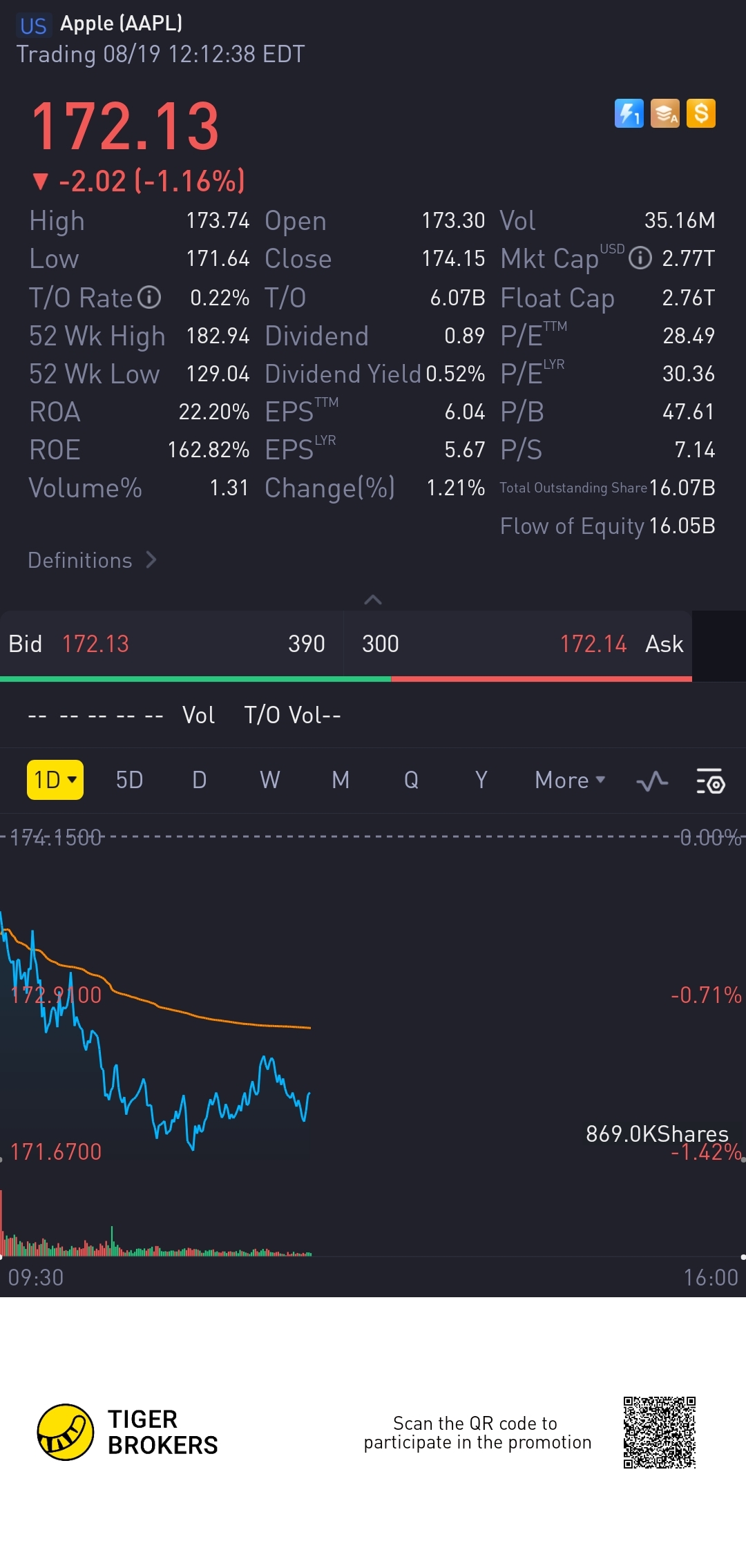The image size is (746, 1568).
Task: Tap the blue lightning bolt icon
Action: [x=629, y=113]
